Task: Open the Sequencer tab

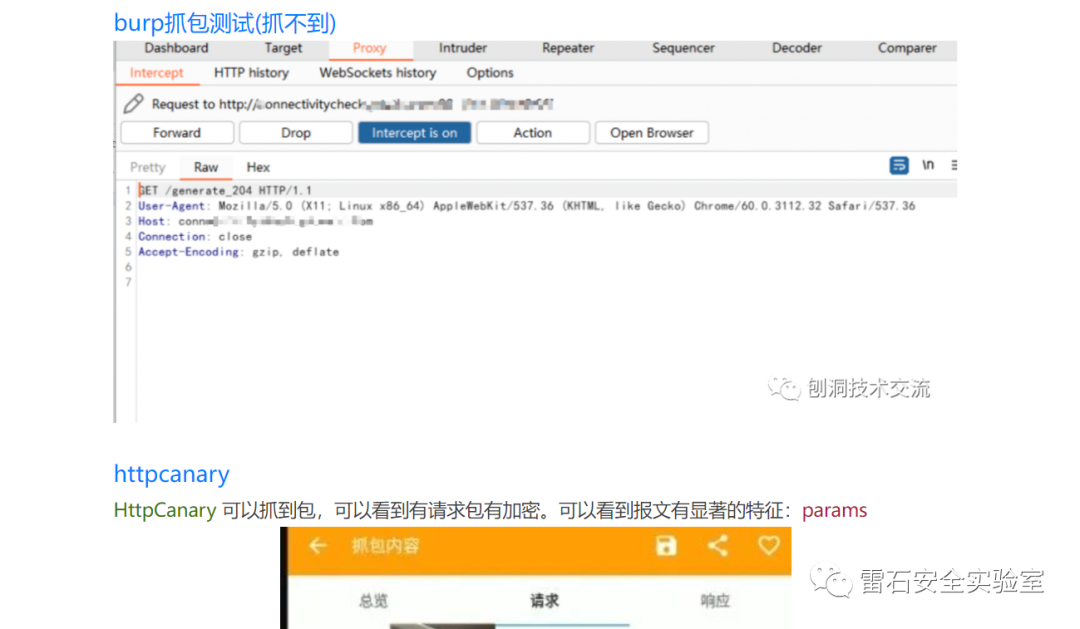Action: (683, 48)
